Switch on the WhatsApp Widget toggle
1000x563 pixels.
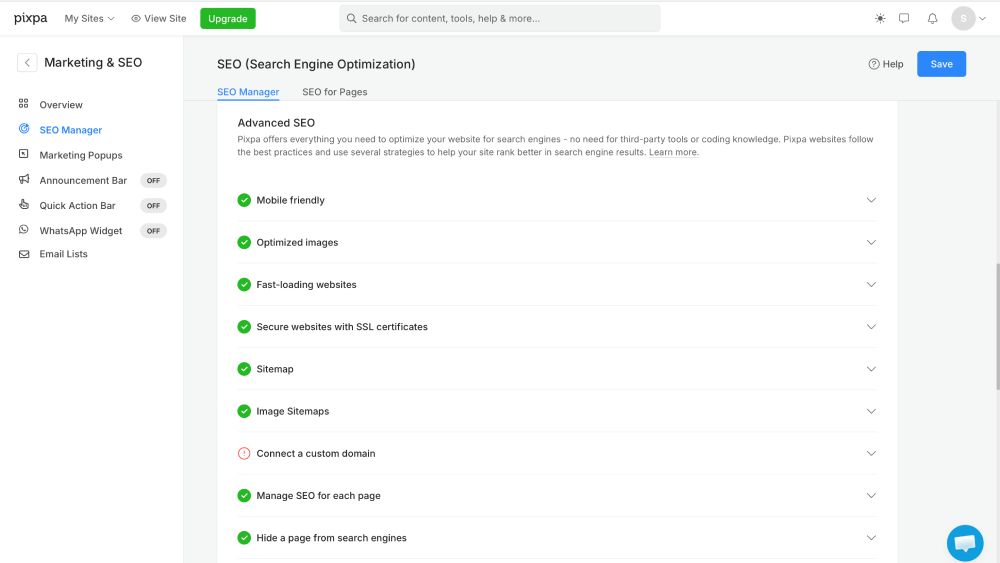point(153,231)
